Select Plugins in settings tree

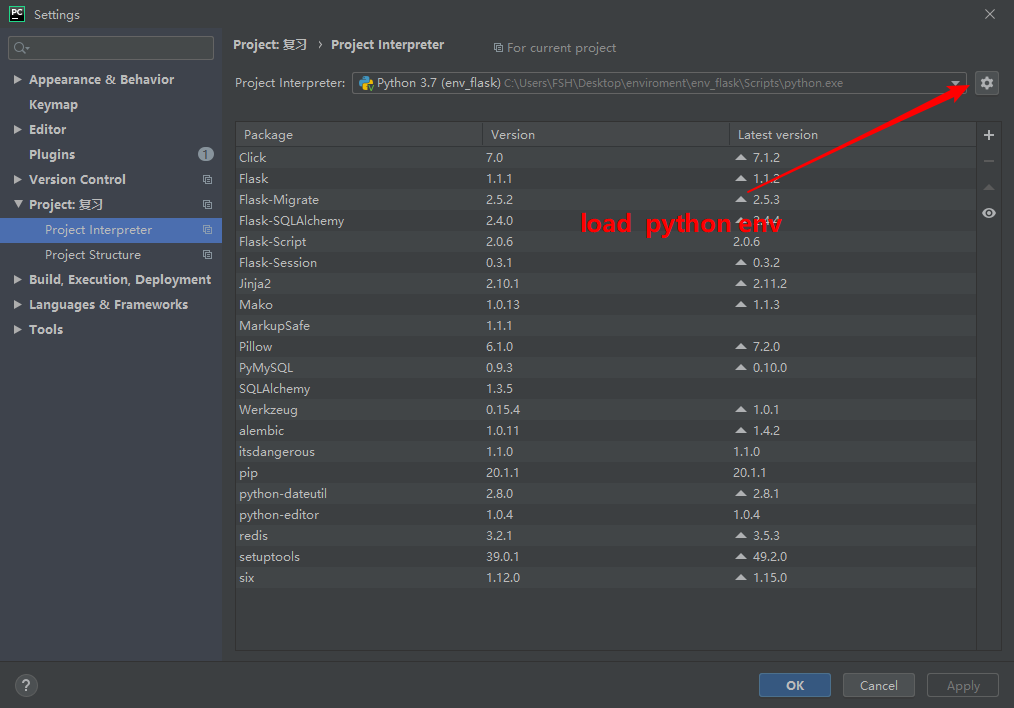52,154
